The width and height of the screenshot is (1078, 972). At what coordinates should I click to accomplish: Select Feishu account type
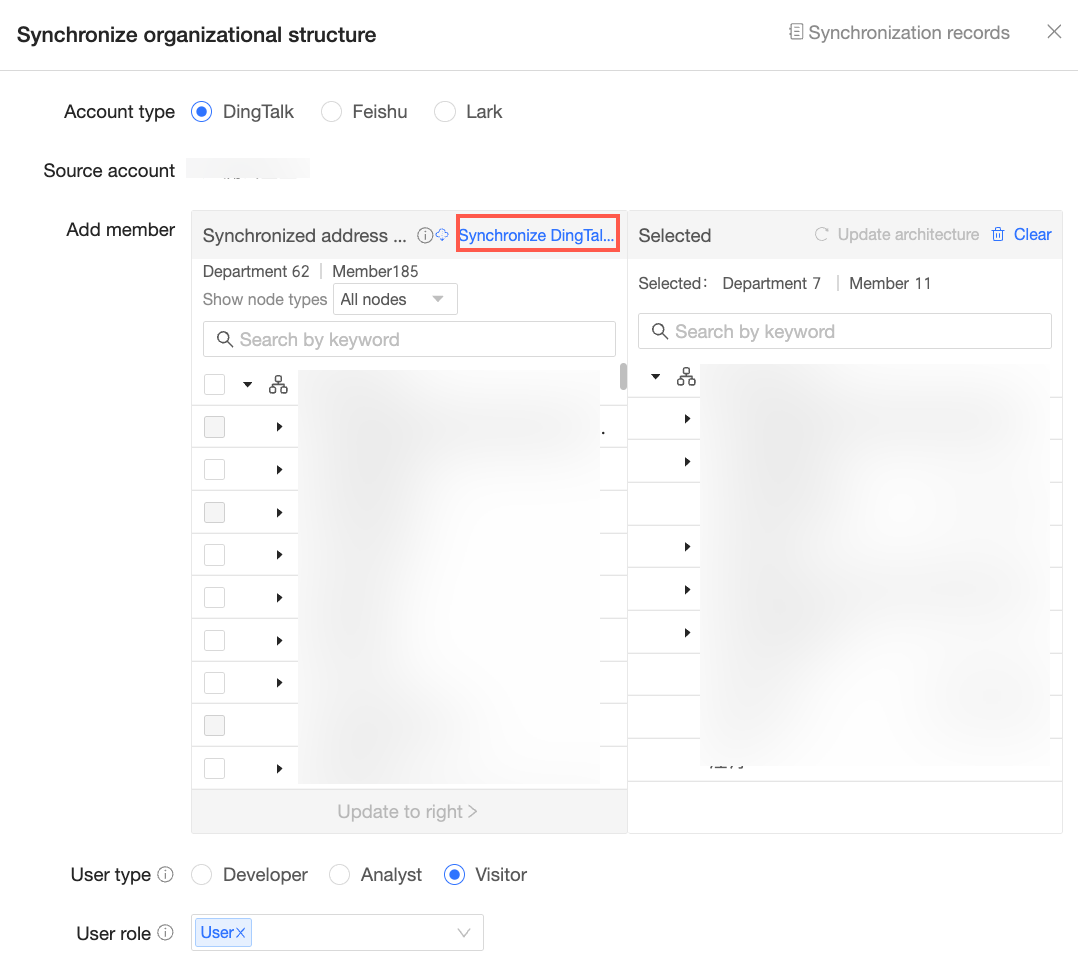tap(331, 111)
